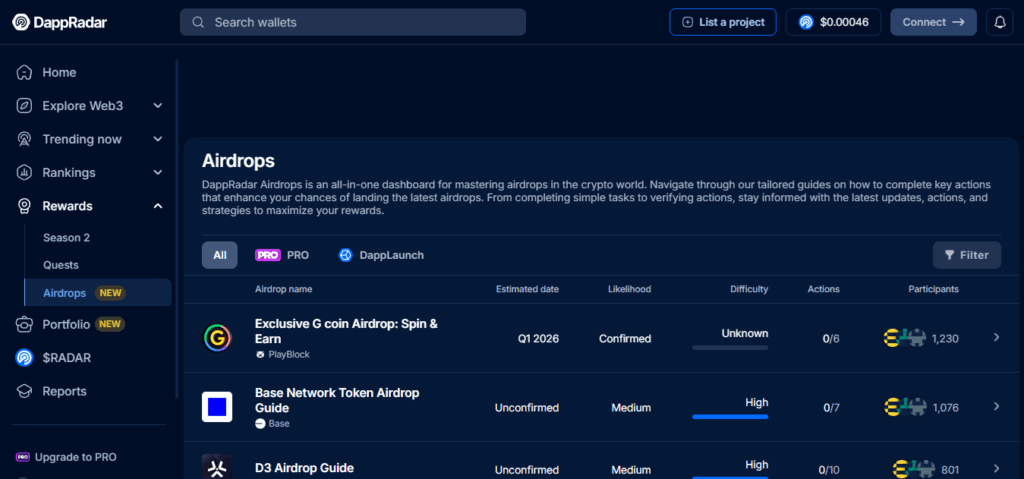Click the G coin airdrop logo

coord(217,338)
